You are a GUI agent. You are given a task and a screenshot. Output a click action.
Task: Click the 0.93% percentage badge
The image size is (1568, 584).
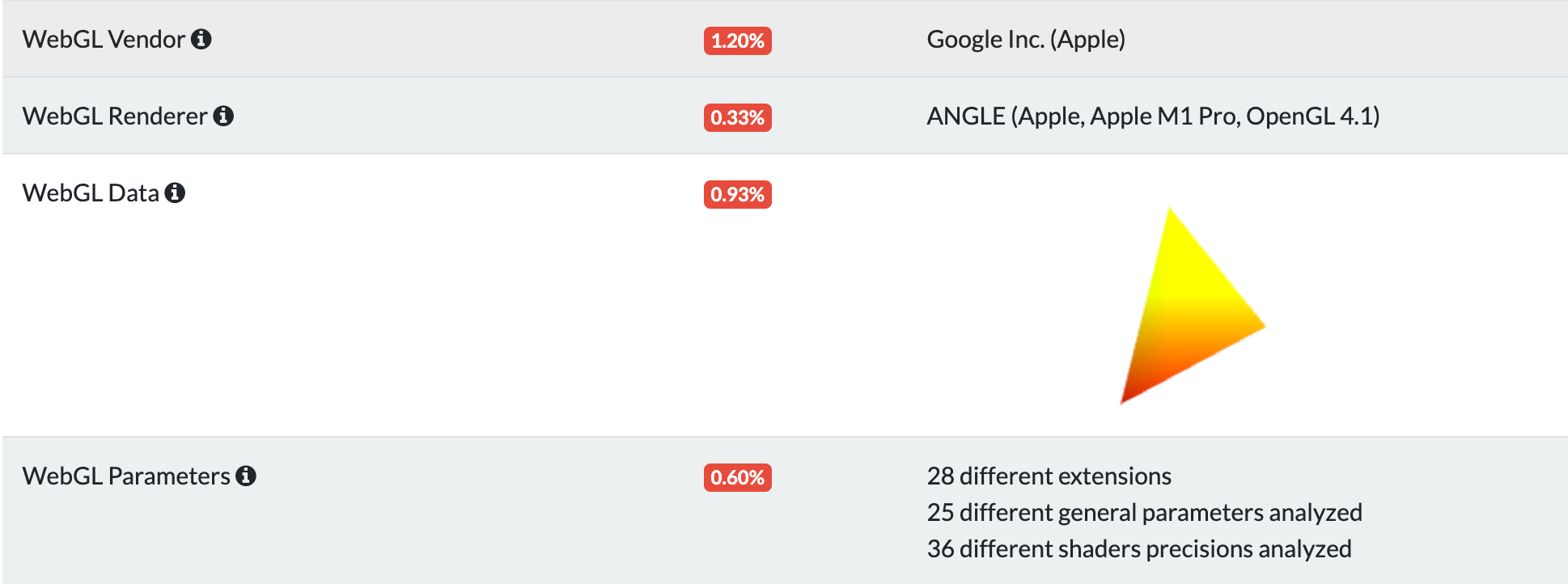737,194
